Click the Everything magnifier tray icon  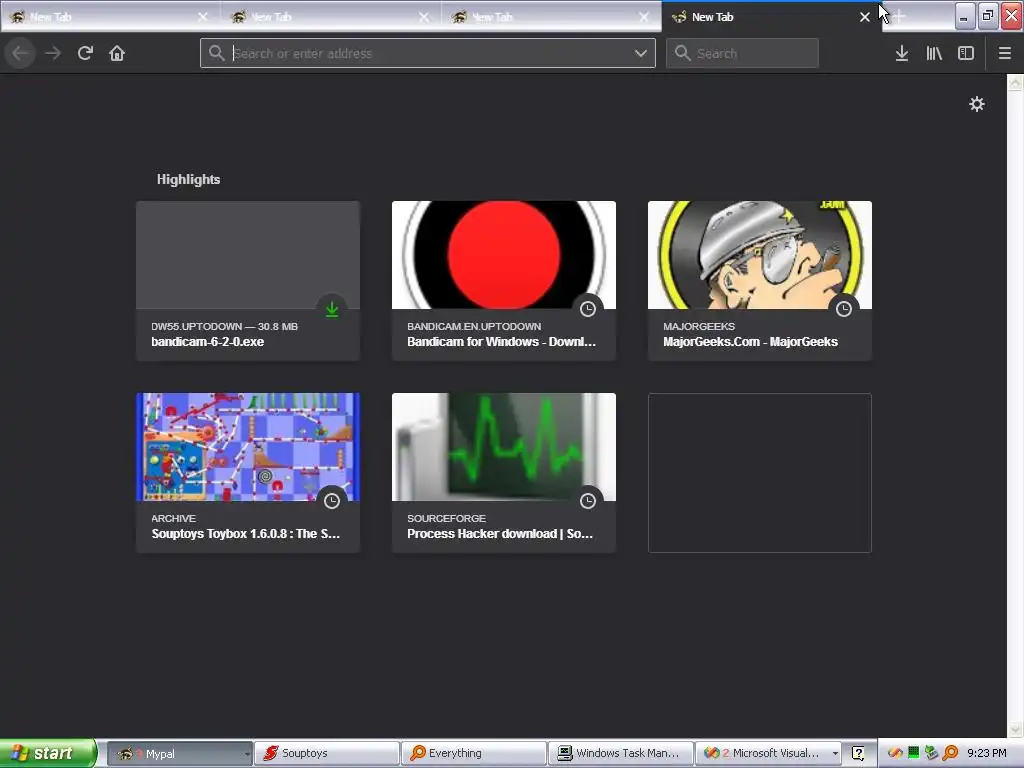950,753
